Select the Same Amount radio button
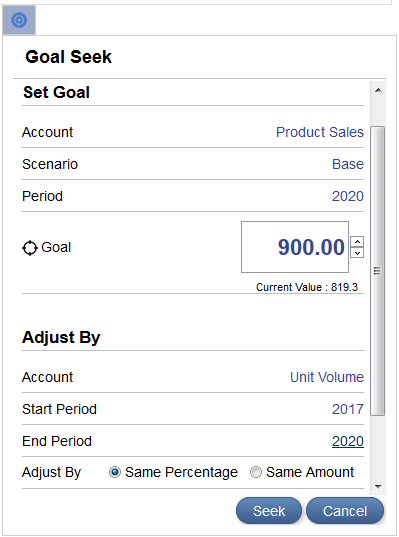The image size is (399, 537). [x=255, y=472]
